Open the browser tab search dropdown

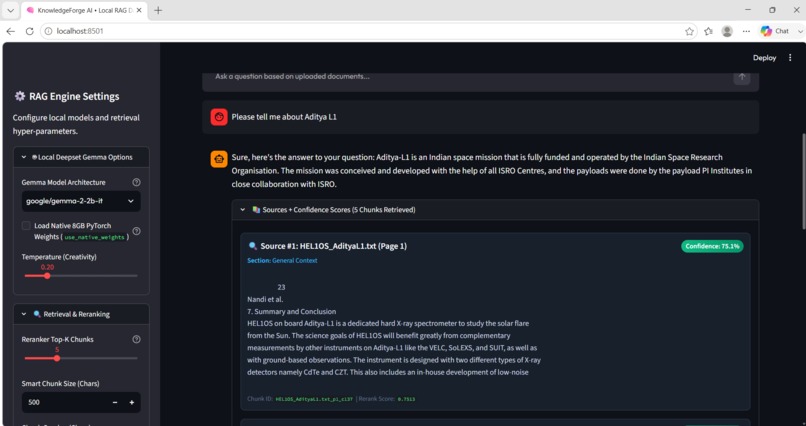coord(10,10)
